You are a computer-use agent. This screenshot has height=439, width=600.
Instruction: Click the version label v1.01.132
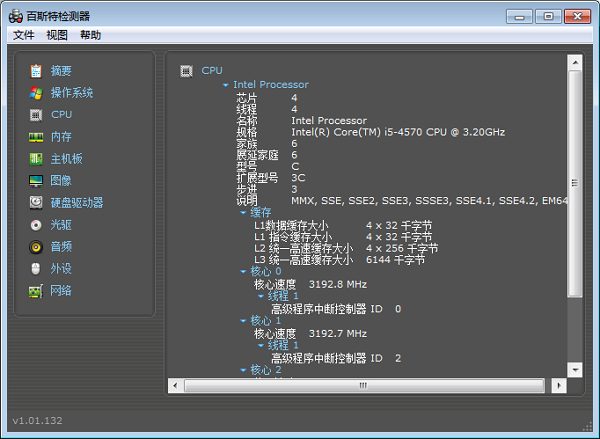click(38, 421)
